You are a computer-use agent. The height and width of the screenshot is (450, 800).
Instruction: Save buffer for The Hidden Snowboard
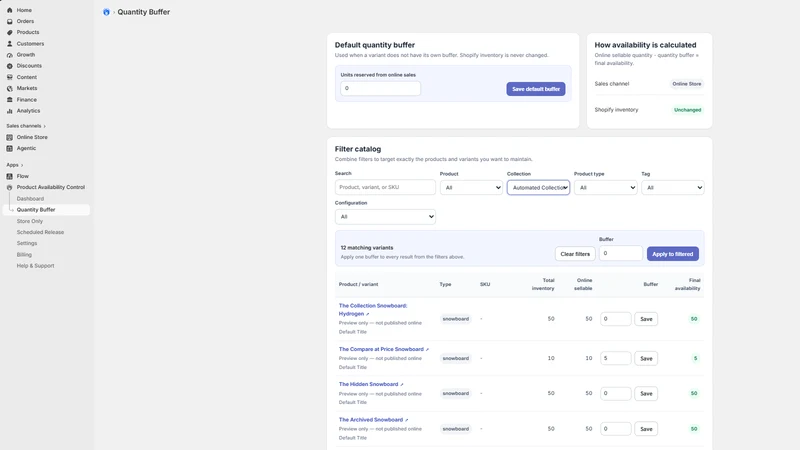click(646, 393)
